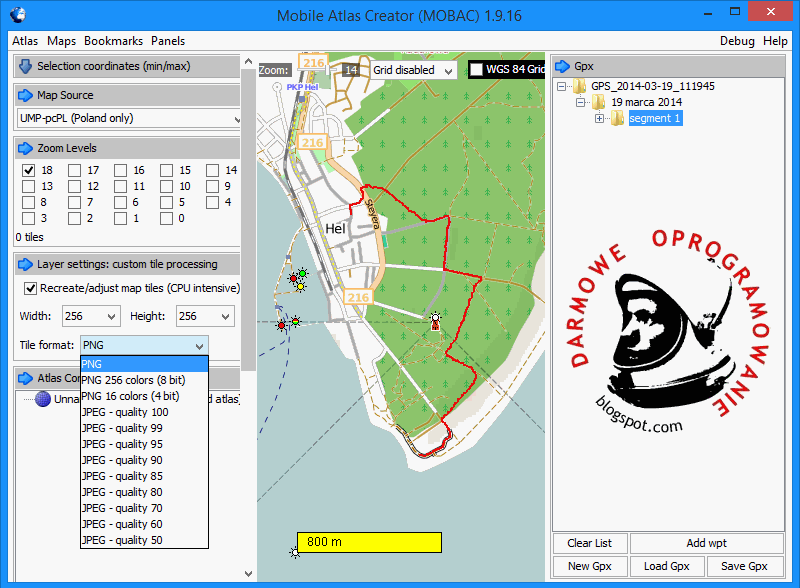Open the Atlas menu
800x588 pixels.
click(25, 41)
